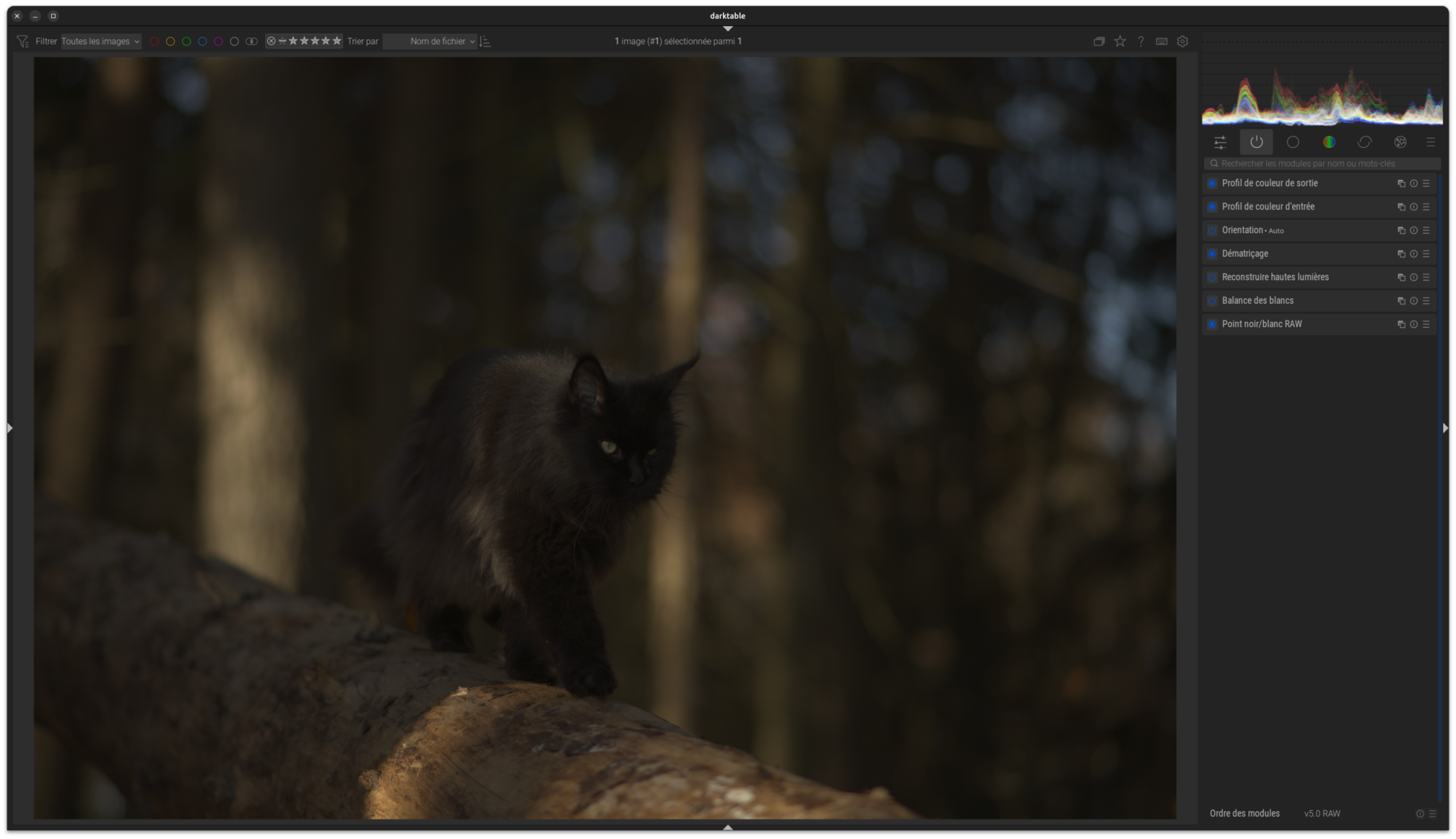This screenshot has width=1456, height=839.
Task: Click the reject filter button before stars
Action: pyautogui.click(x=272, y=42)
